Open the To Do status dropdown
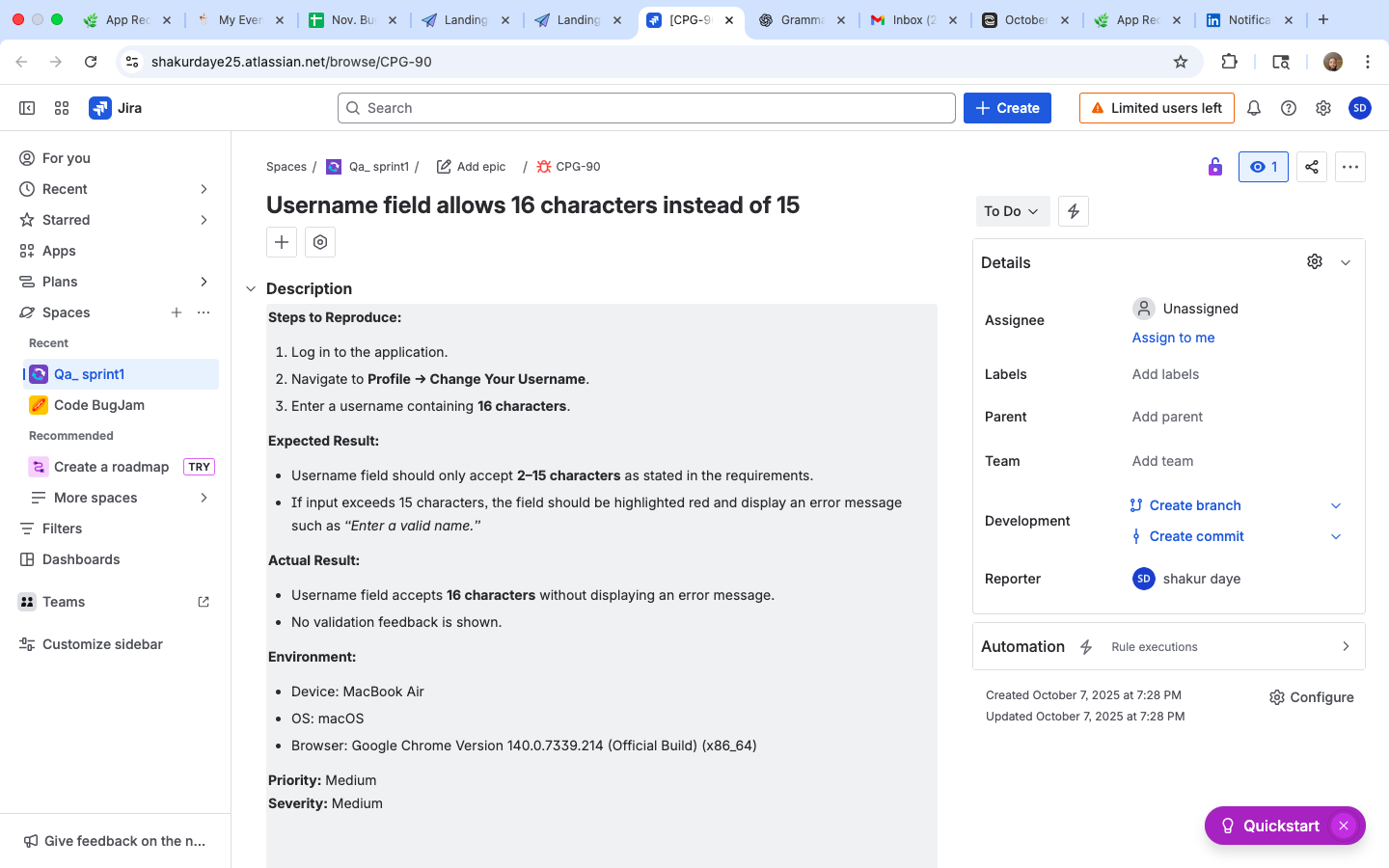The width and height of the screenshot is (1389, 868). click(x=1012, y=210)
